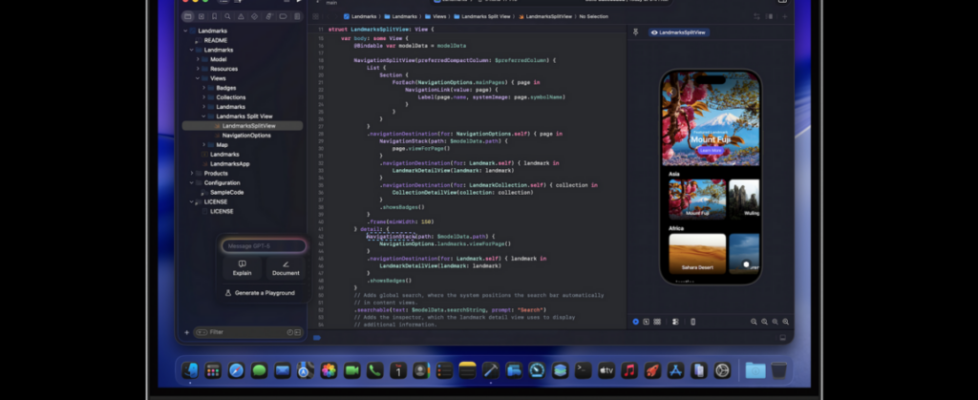Click the add button beside navigator Filter
The width and height of the screenshot is (978, 400).
[187, 332]
